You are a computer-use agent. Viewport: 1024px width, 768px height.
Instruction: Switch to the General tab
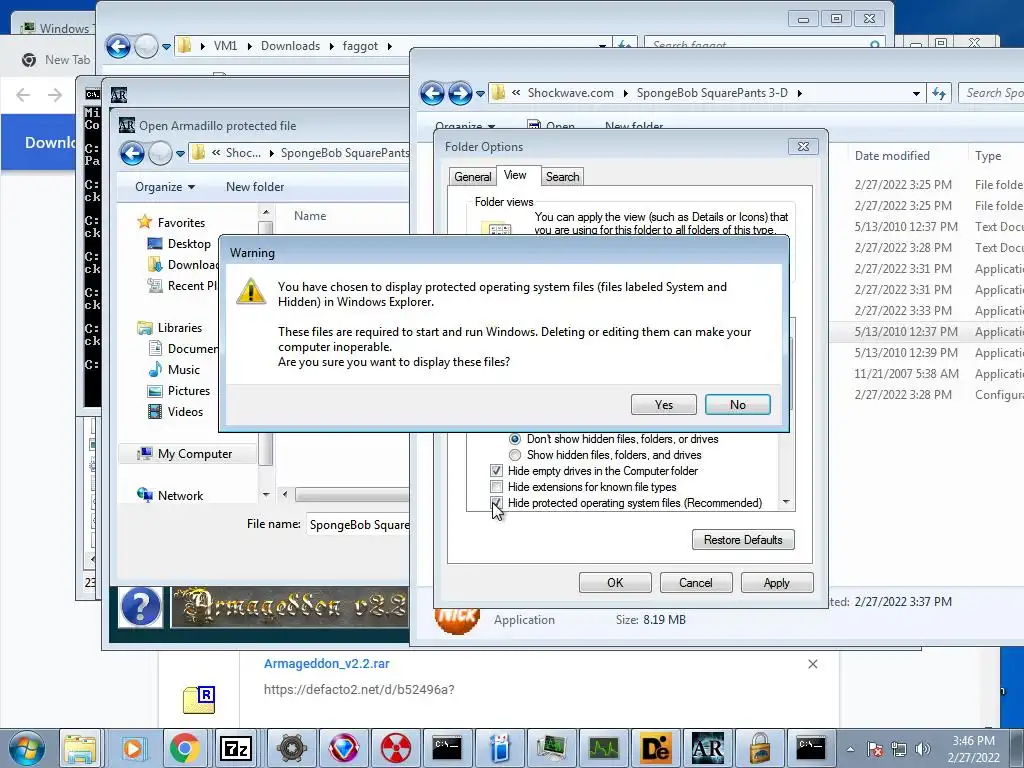point(472,176)
